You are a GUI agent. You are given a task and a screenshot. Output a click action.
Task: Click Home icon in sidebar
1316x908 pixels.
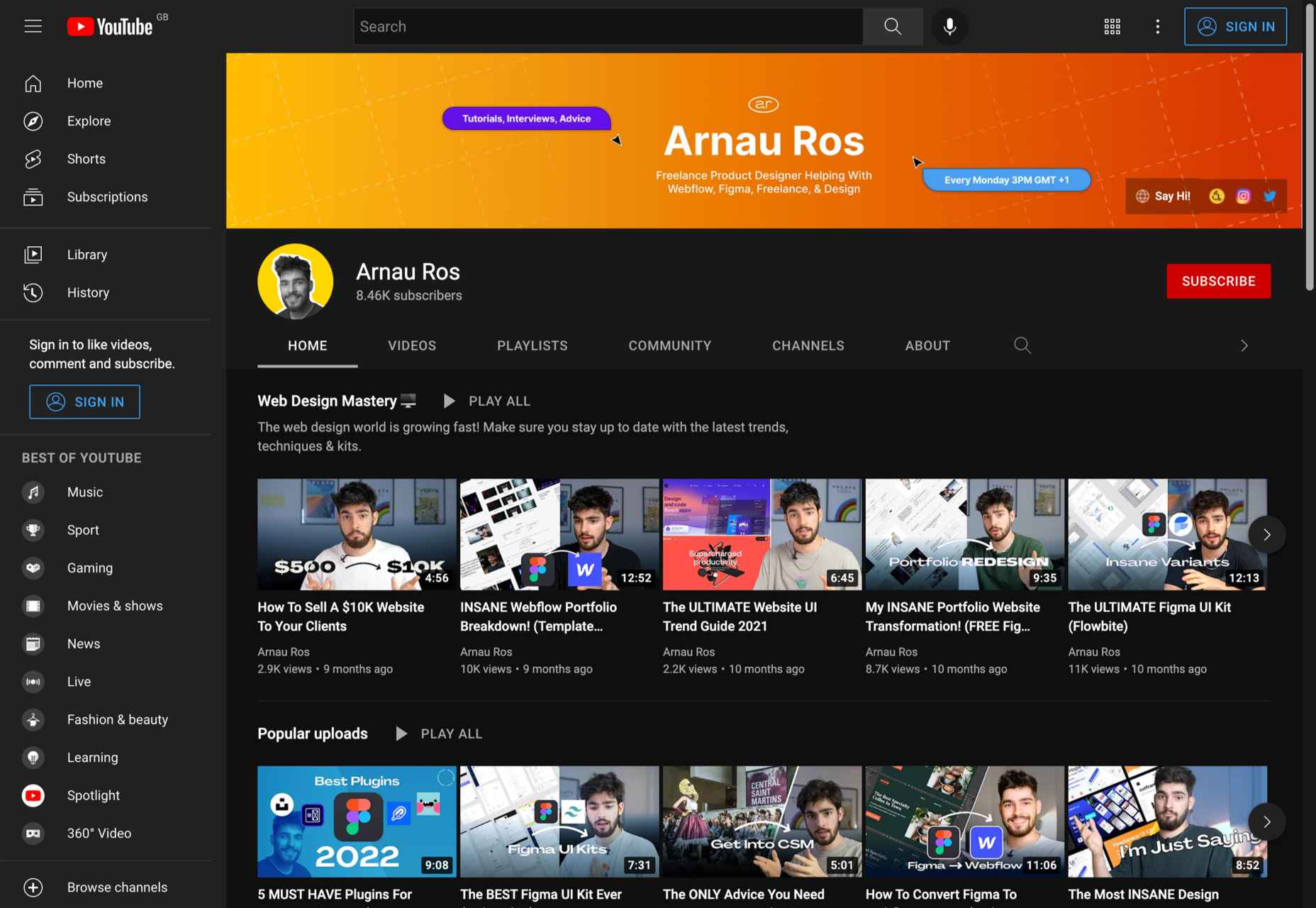[33, 83]
